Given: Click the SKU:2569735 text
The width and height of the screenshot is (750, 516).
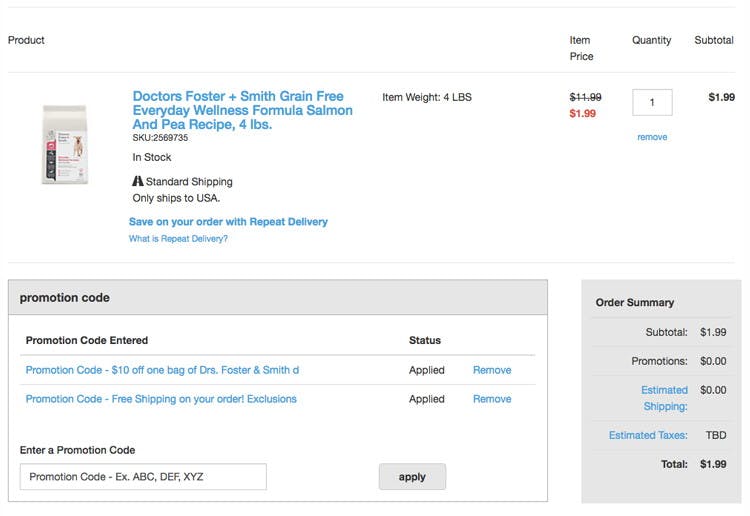Looking at the screenshot, I should click(160, 138).
